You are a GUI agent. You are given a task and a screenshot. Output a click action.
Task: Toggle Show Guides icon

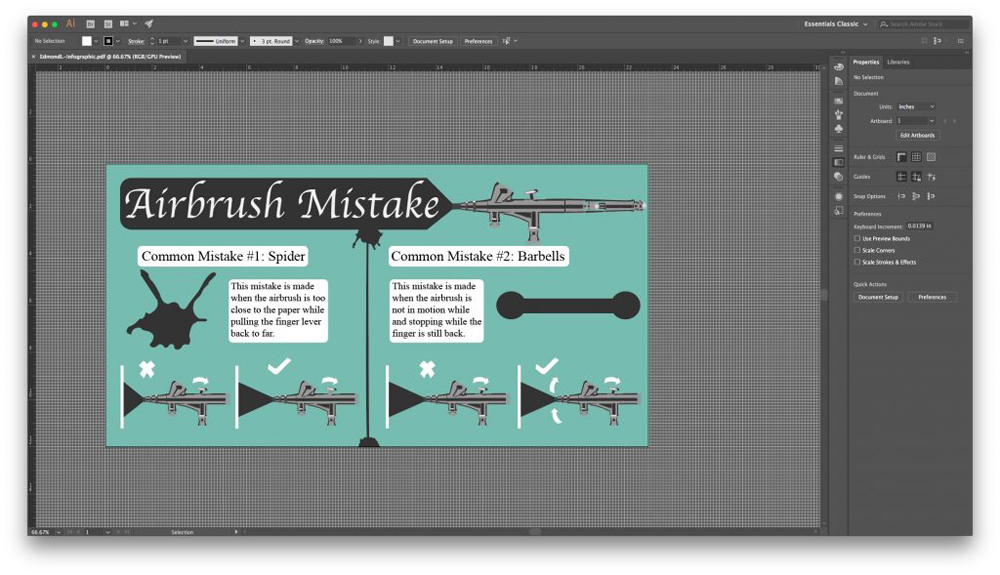point(901,177)
